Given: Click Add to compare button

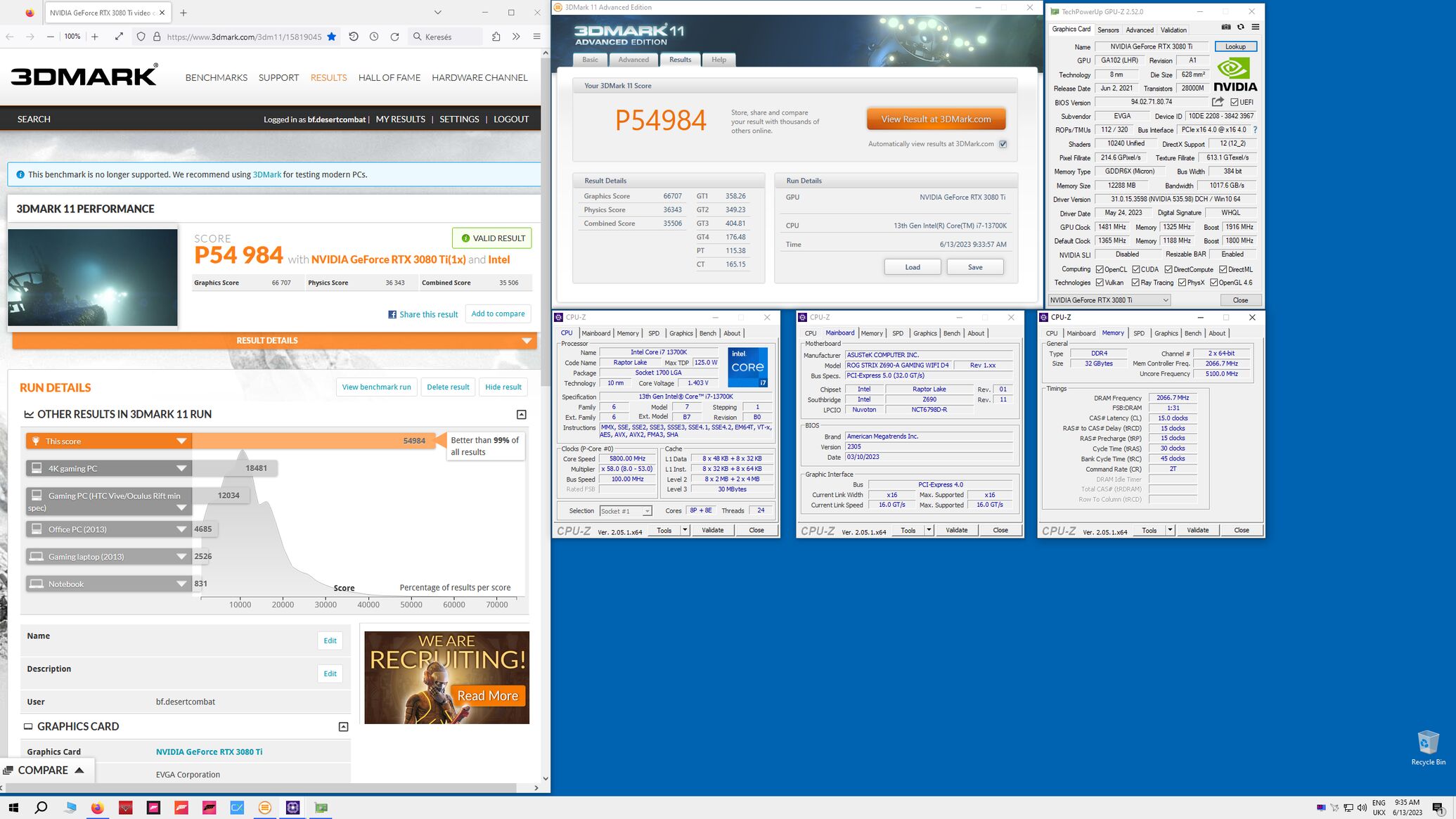Looking at the screenshot, I should pos(498,314).
